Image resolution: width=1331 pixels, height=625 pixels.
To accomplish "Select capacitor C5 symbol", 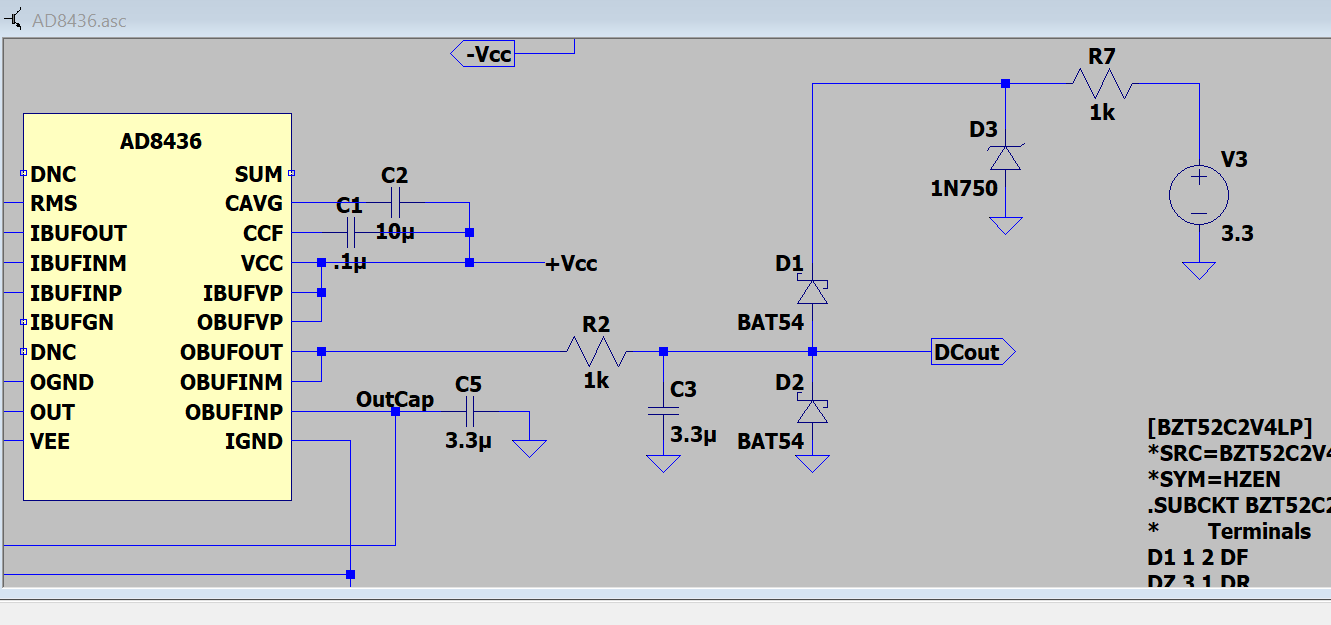I will [x=469, y=412].
